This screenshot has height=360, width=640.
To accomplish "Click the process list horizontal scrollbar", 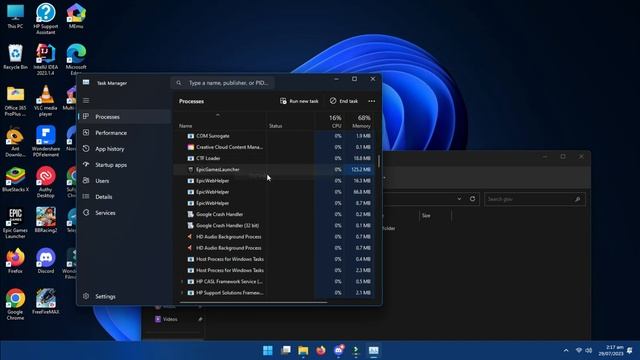I will coord(253,302).
